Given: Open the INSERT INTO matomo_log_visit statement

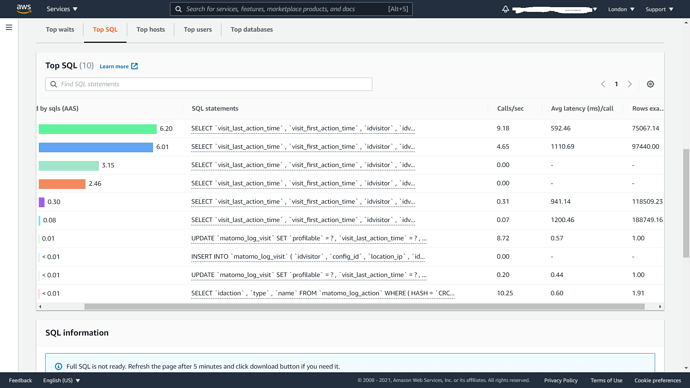Looking at the screenshot, I should (x=308, y=256).
